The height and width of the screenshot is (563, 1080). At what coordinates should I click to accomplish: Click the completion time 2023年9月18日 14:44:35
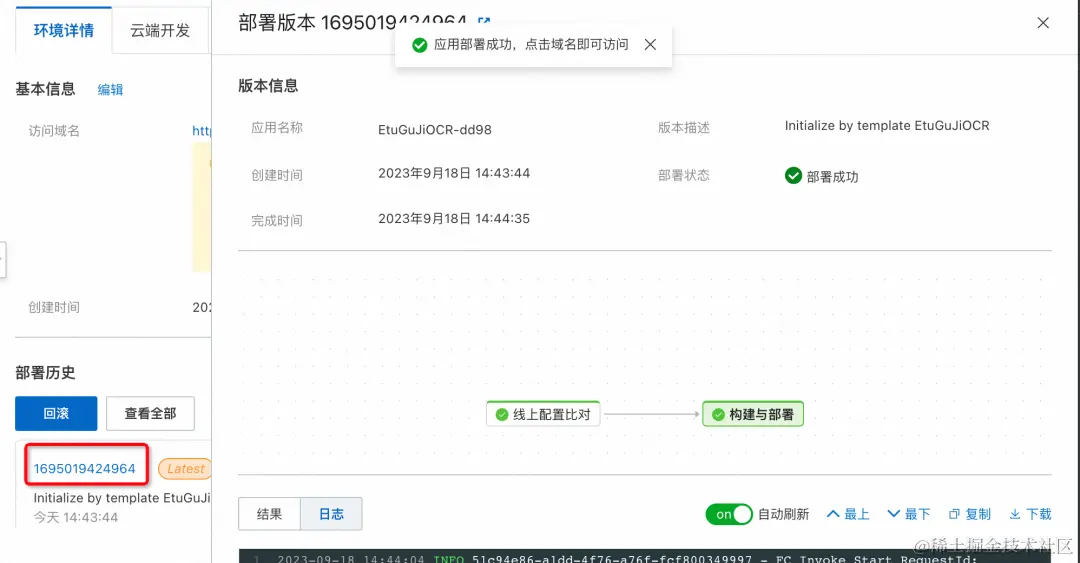click(x=454, y=218)
